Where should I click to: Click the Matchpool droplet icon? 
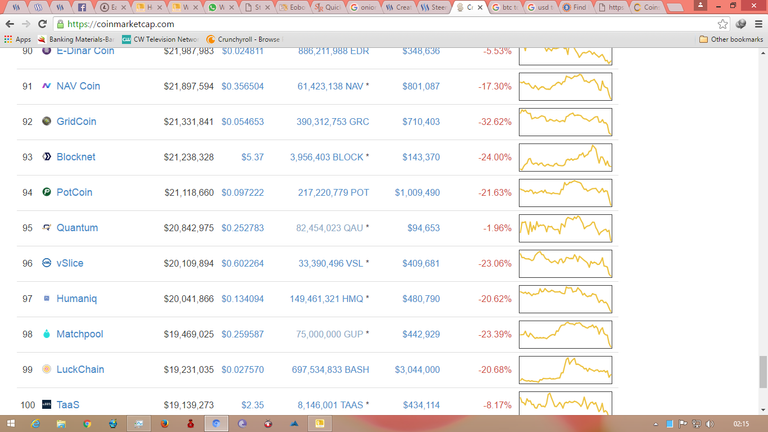click(x=47, y=334)
